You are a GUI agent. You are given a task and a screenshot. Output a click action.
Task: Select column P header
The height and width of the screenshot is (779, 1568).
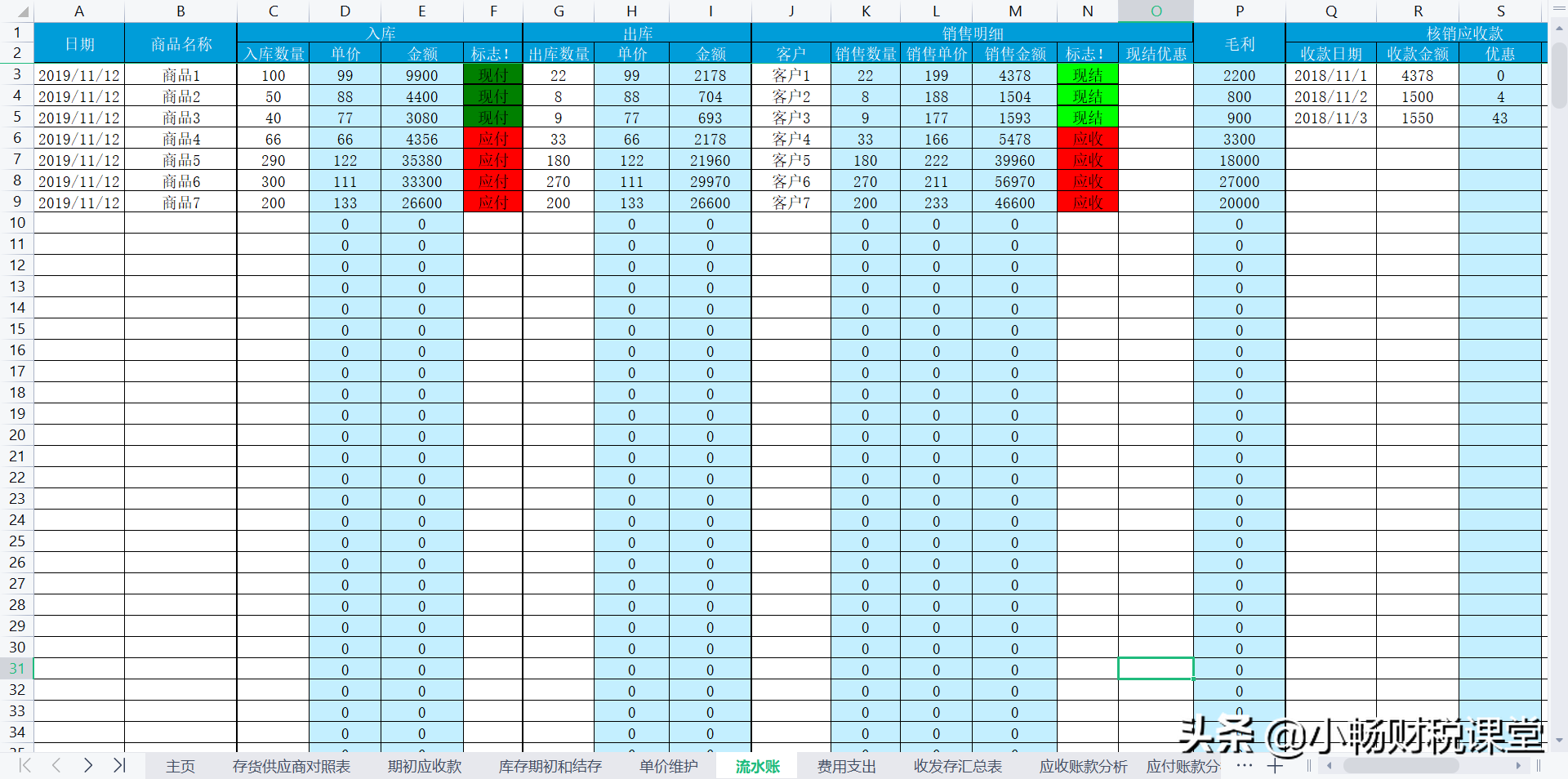[x=1240, y=11]
